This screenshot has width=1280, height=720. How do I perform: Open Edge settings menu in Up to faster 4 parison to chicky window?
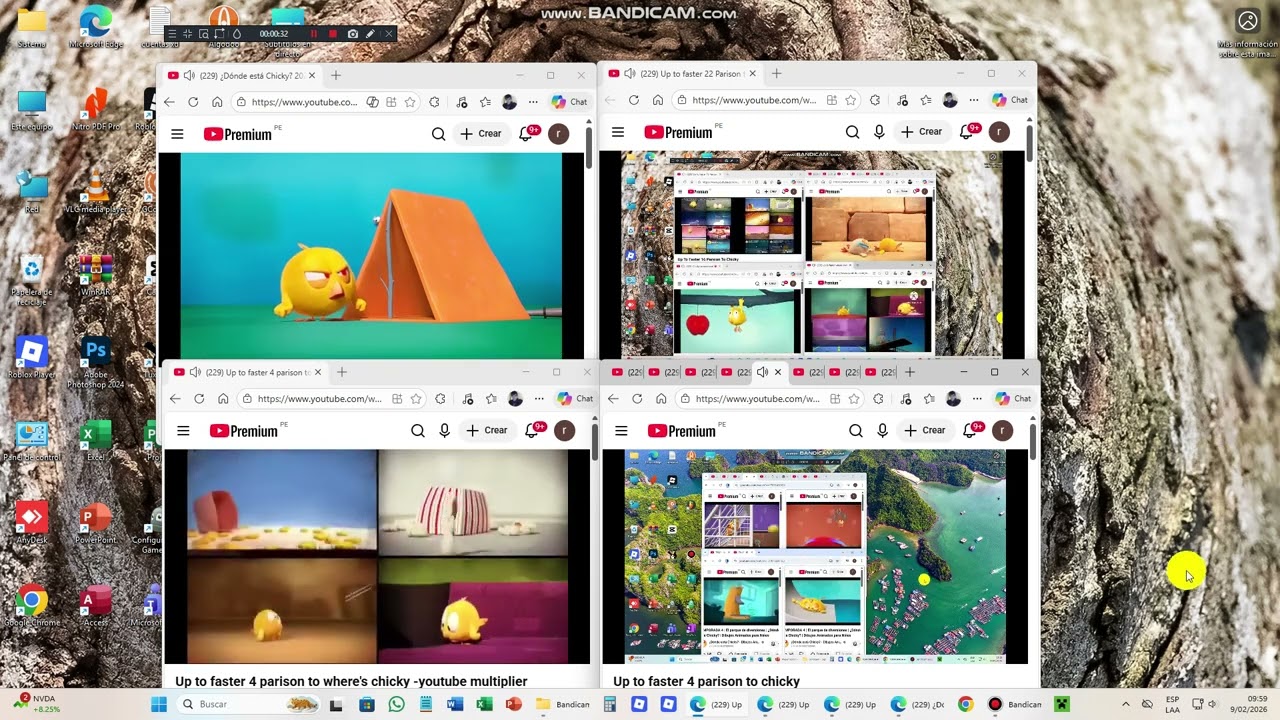point(979,398)
